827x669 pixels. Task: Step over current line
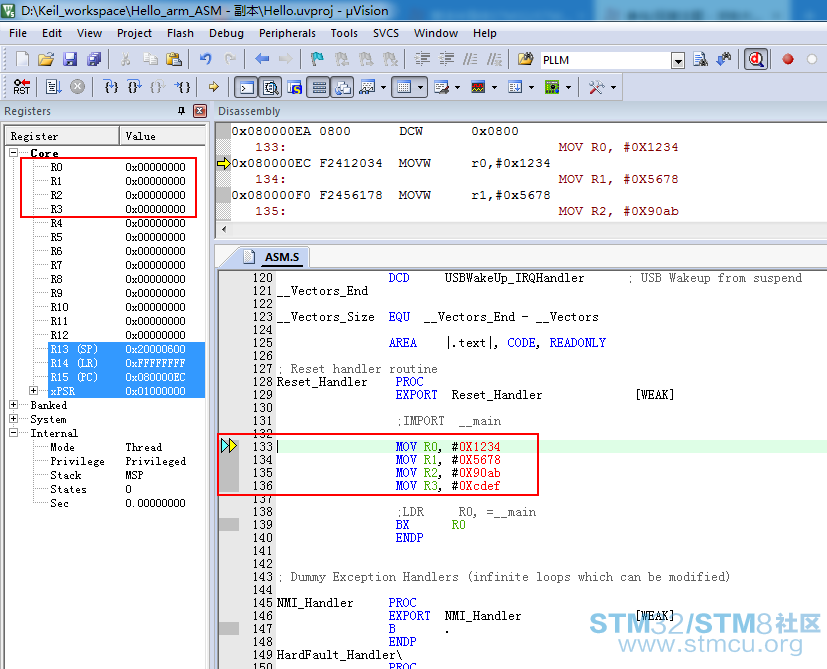134,87
